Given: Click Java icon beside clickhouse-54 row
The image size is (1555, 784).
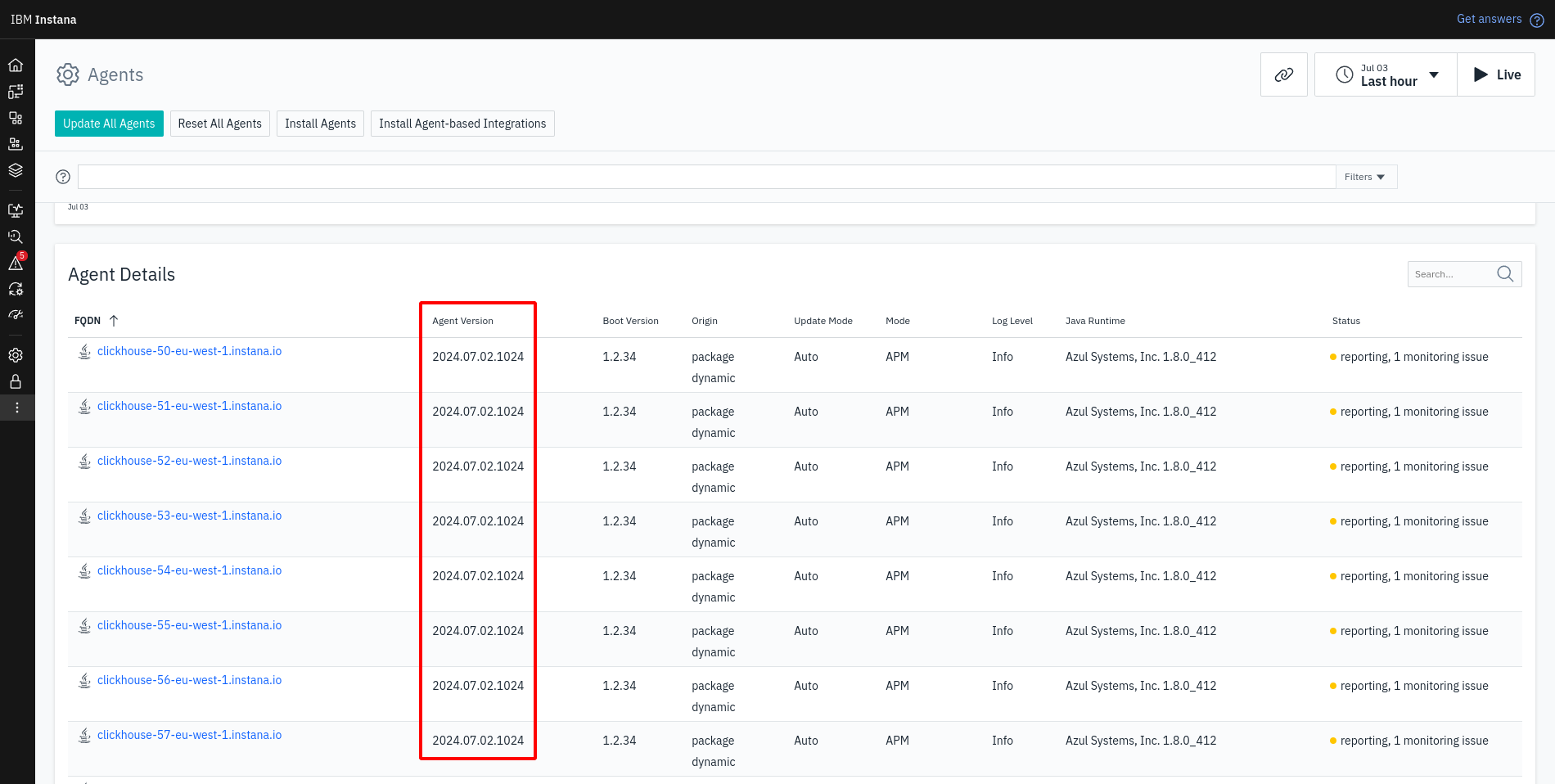Looking at the screenshot, I should 84,571.
